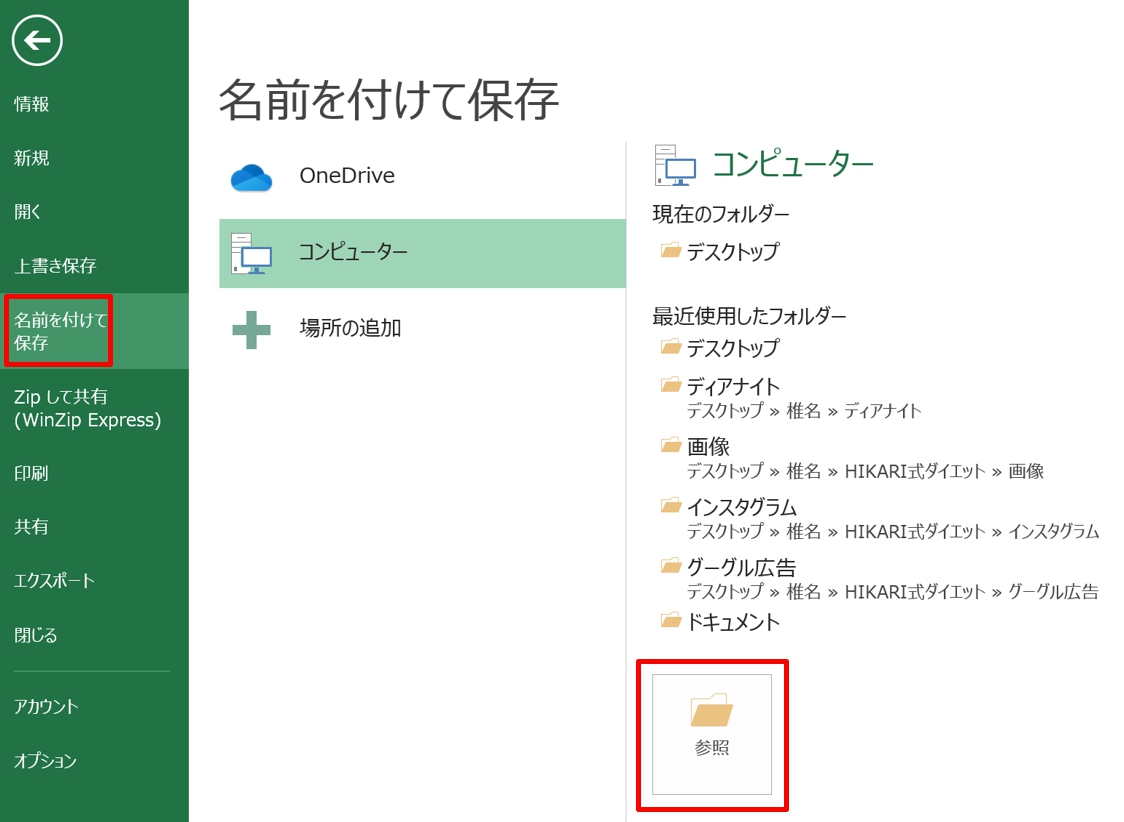This screenshot has width=1124, height=822.
Task: Click the 参照 browse button
Action: tap(712, 734)
